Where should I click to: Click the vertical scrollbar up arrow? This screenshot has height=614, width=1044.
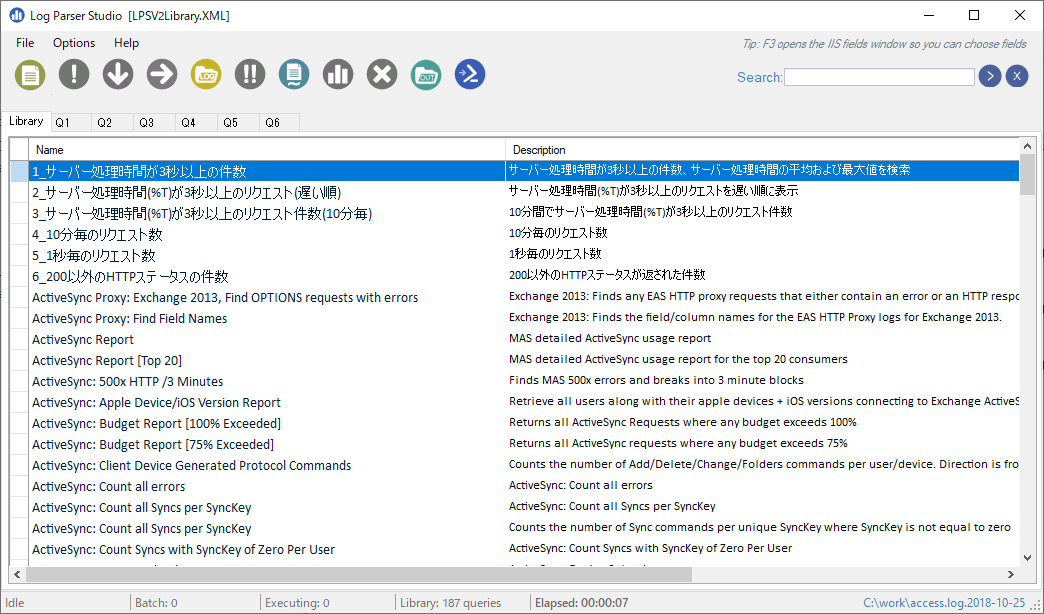click(1027, 146)
